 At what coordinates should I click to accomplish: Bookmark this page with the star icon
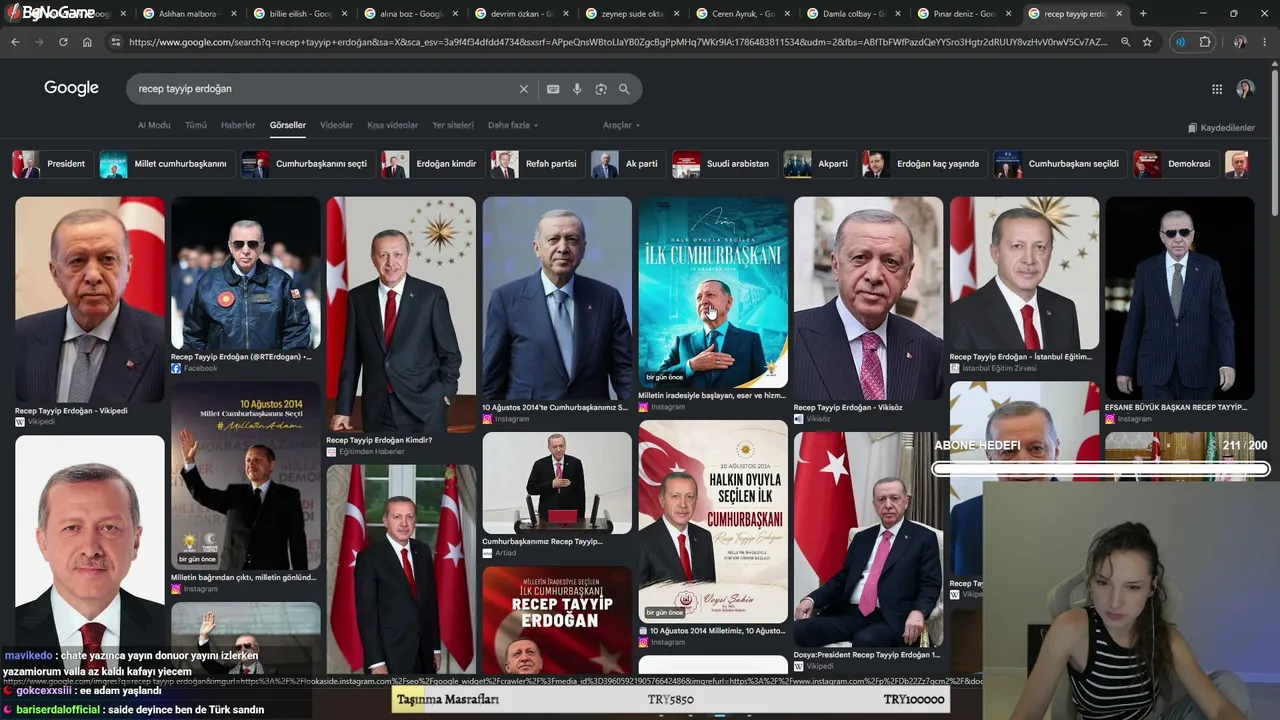click(x=1147, y=42)
